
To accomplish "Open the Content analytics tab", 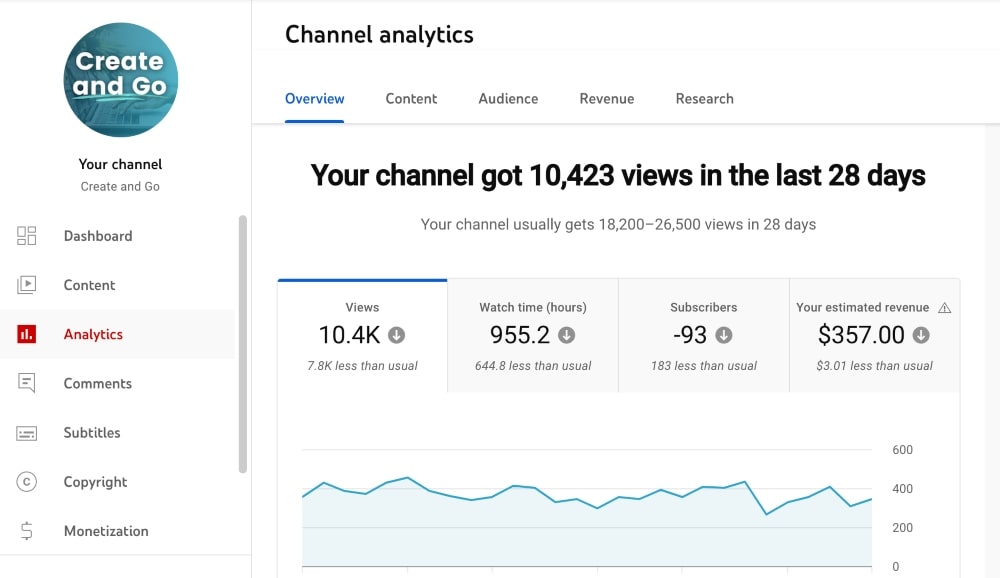I will click(x=411, y=99).
